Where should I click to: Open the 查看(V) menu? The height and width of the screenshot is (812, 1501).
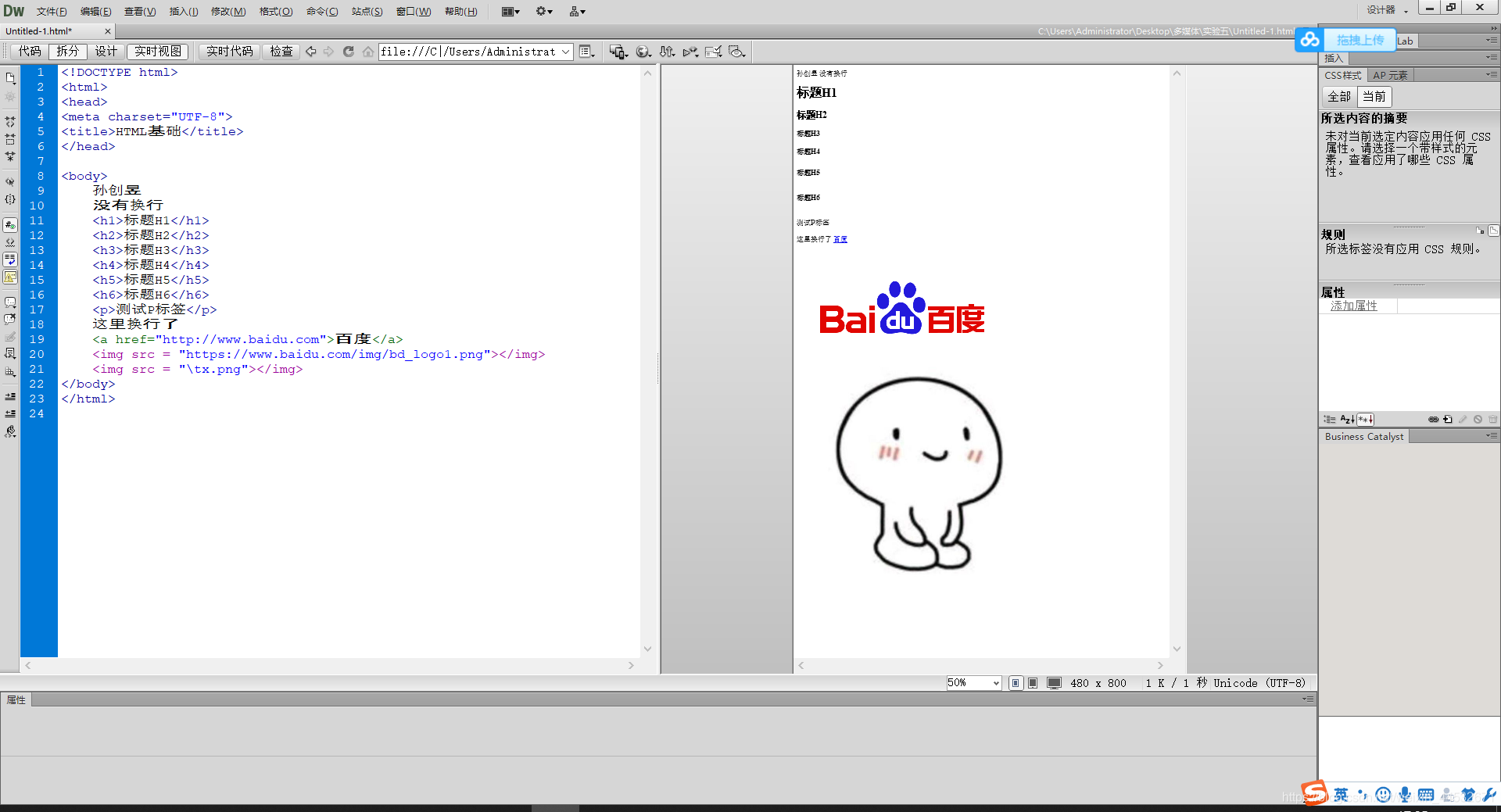click(x=140, y=11)
